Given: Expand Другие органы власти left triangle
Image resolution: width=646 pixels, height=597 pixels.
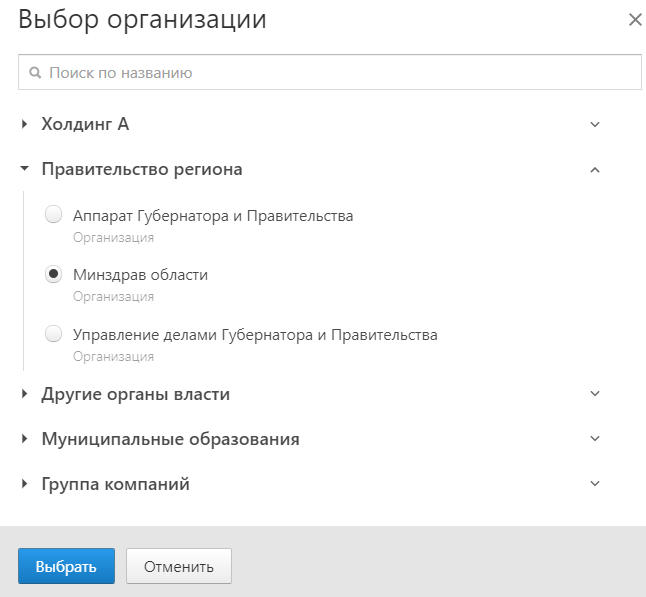Looking at the screenshot, I should pyautogui.click(x=24, y=394).
